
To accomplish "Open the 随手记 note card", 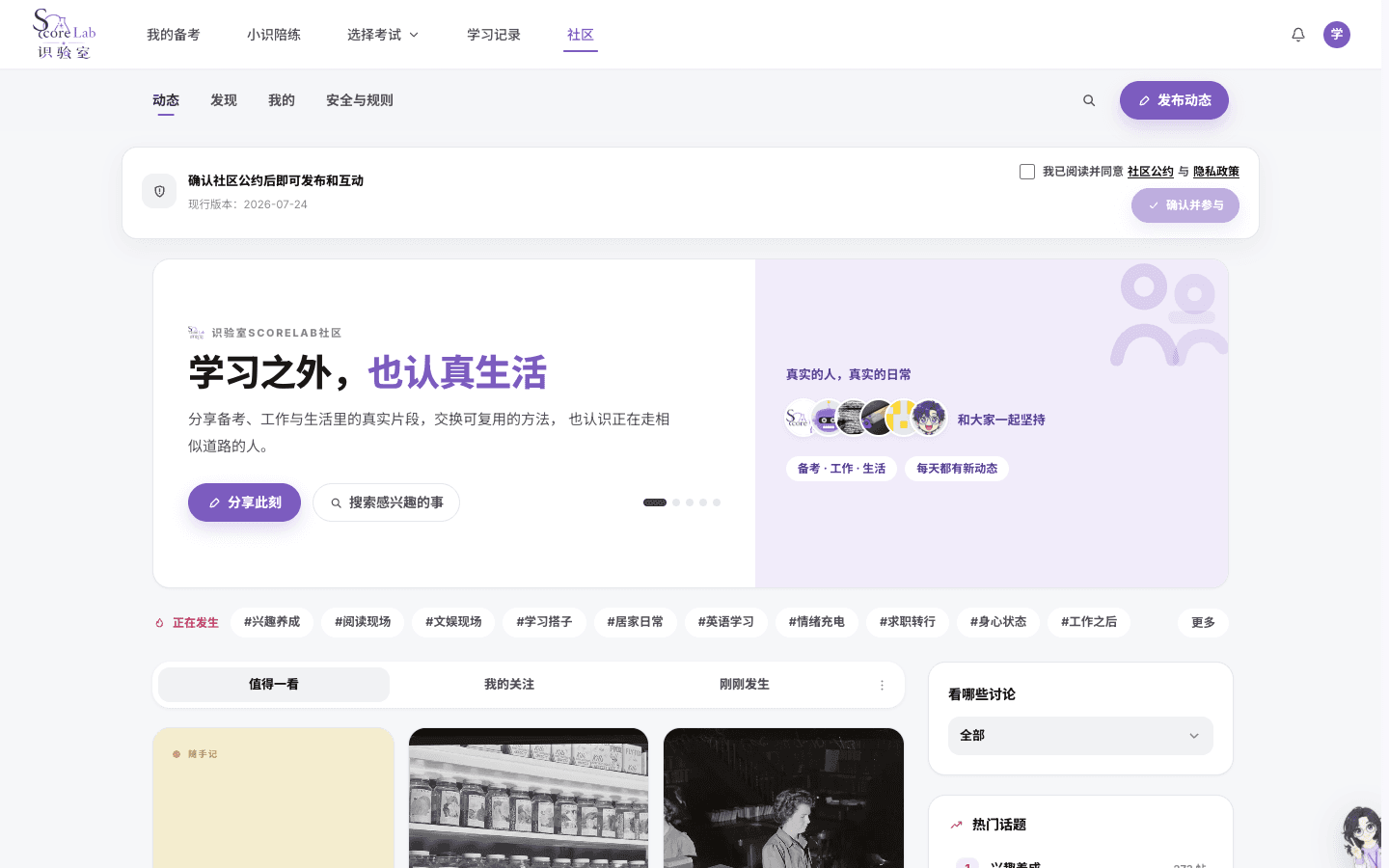I will (x=274, y=798).
